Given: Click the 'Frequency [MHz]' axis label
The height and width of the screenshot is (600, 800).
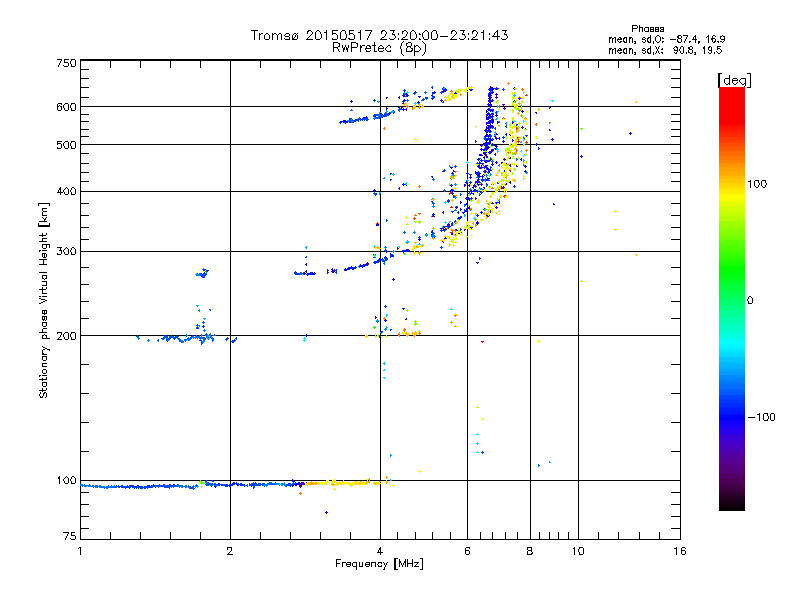Looking at the screenshot, I should click(379, 564).
